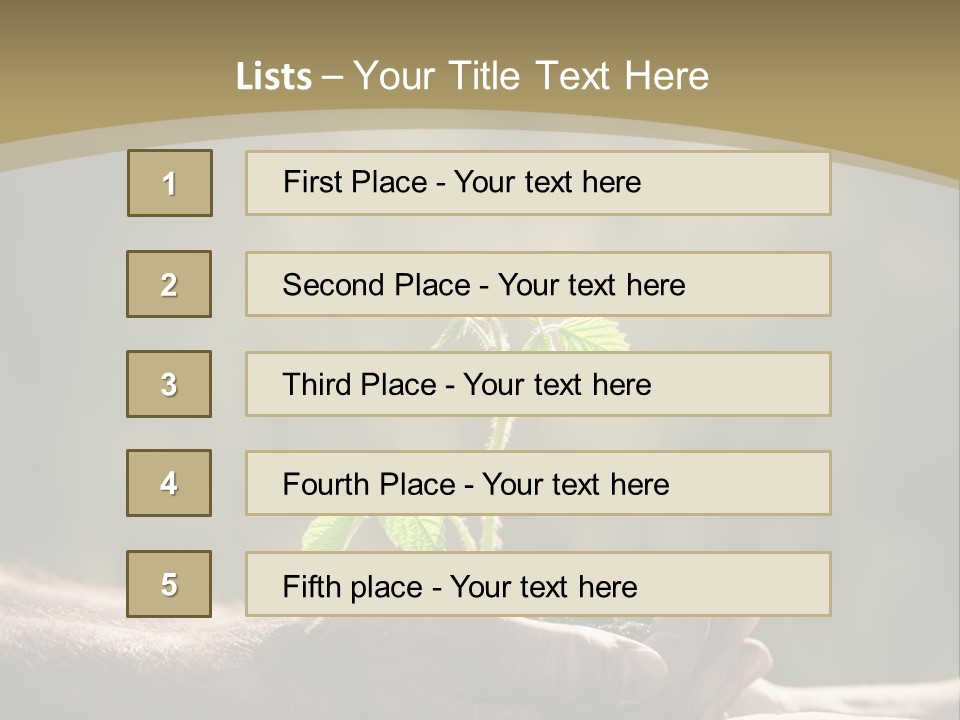This screenshot has height=720, width=960.
Task: Click empty right end of Third Place bar
Action: (x=770, y=384)
